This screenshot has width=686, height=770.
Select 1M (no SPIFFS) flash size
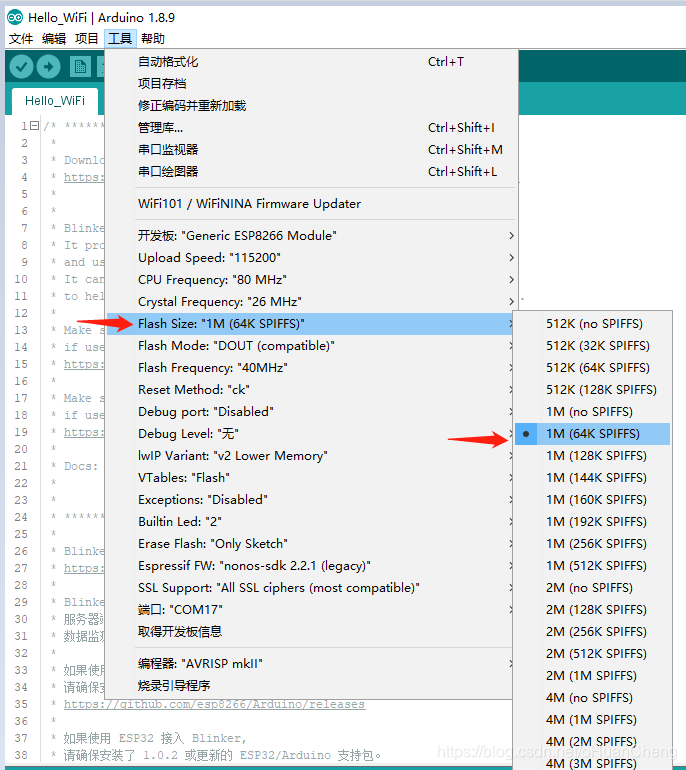[x=593, y=412]
